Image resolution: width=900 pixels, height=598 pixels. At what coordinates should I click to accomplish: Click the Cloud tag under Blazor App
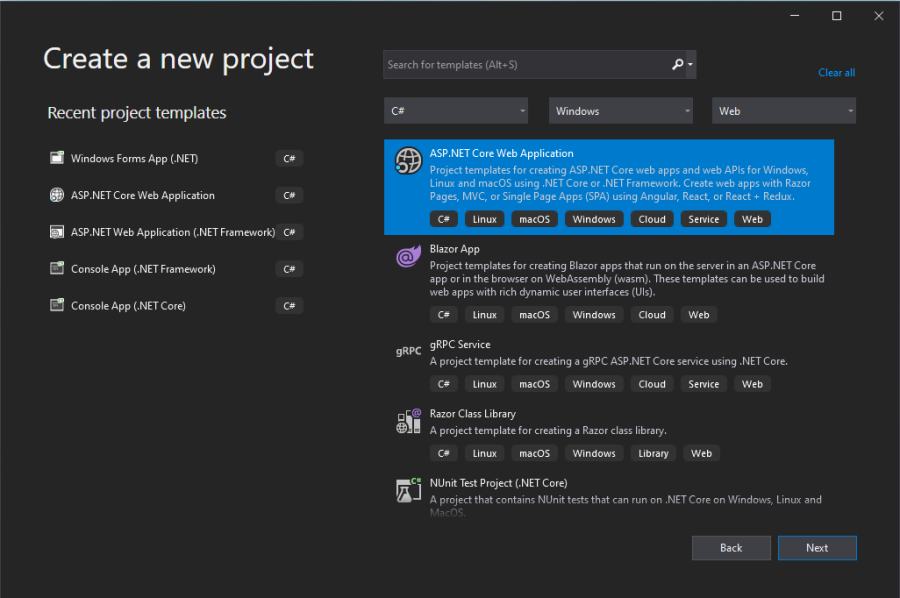pos(652,314)
